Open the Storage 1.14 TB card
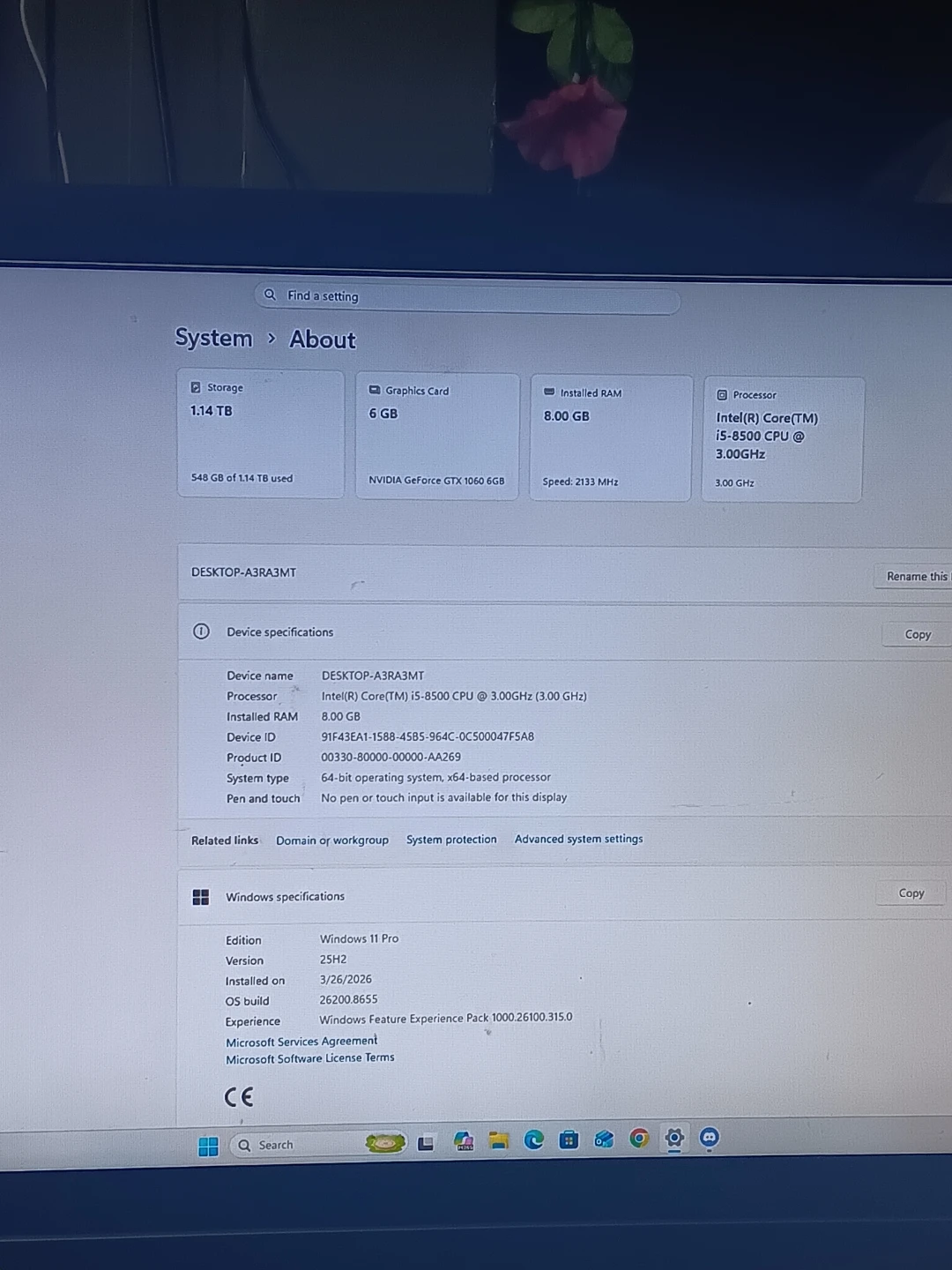The image size is (952, 1270). (x=260, y=434)
